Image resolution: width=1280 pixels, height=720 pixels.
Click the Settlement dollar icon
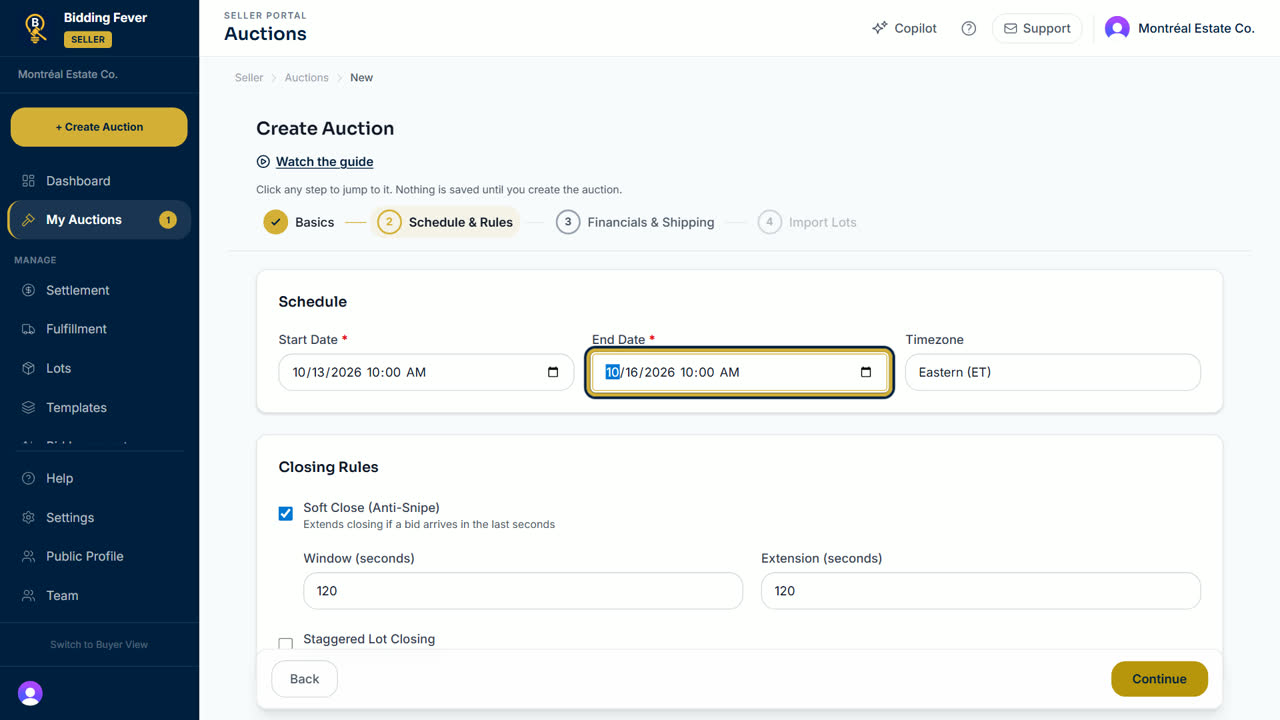coord(28,290)
